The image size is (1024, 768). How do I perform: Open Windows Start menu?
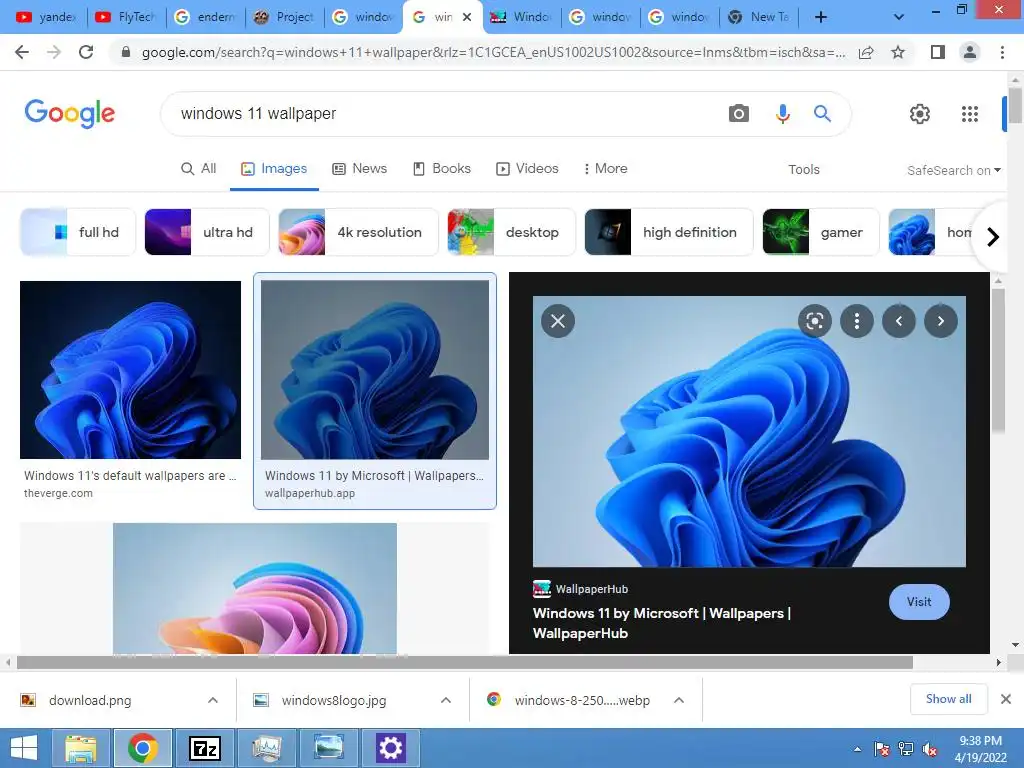click(x=24, y=748)
